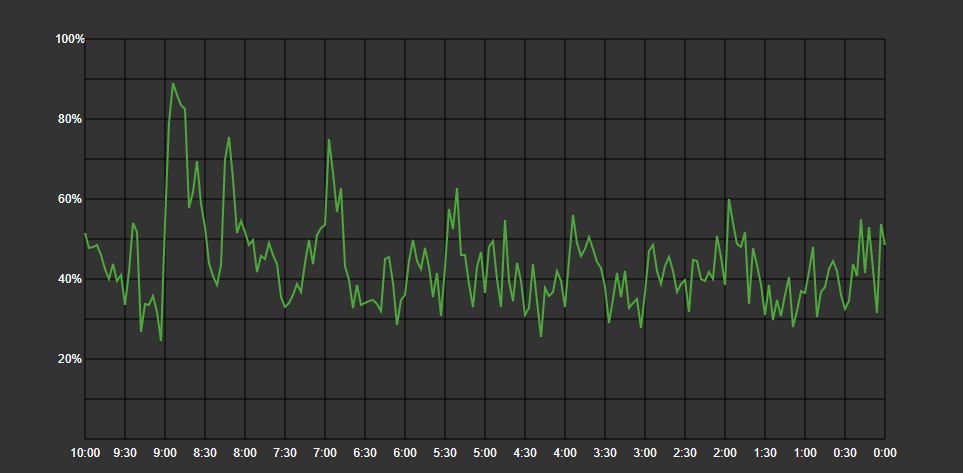Select the 10:00 time axis label

[x=85, y=453]
